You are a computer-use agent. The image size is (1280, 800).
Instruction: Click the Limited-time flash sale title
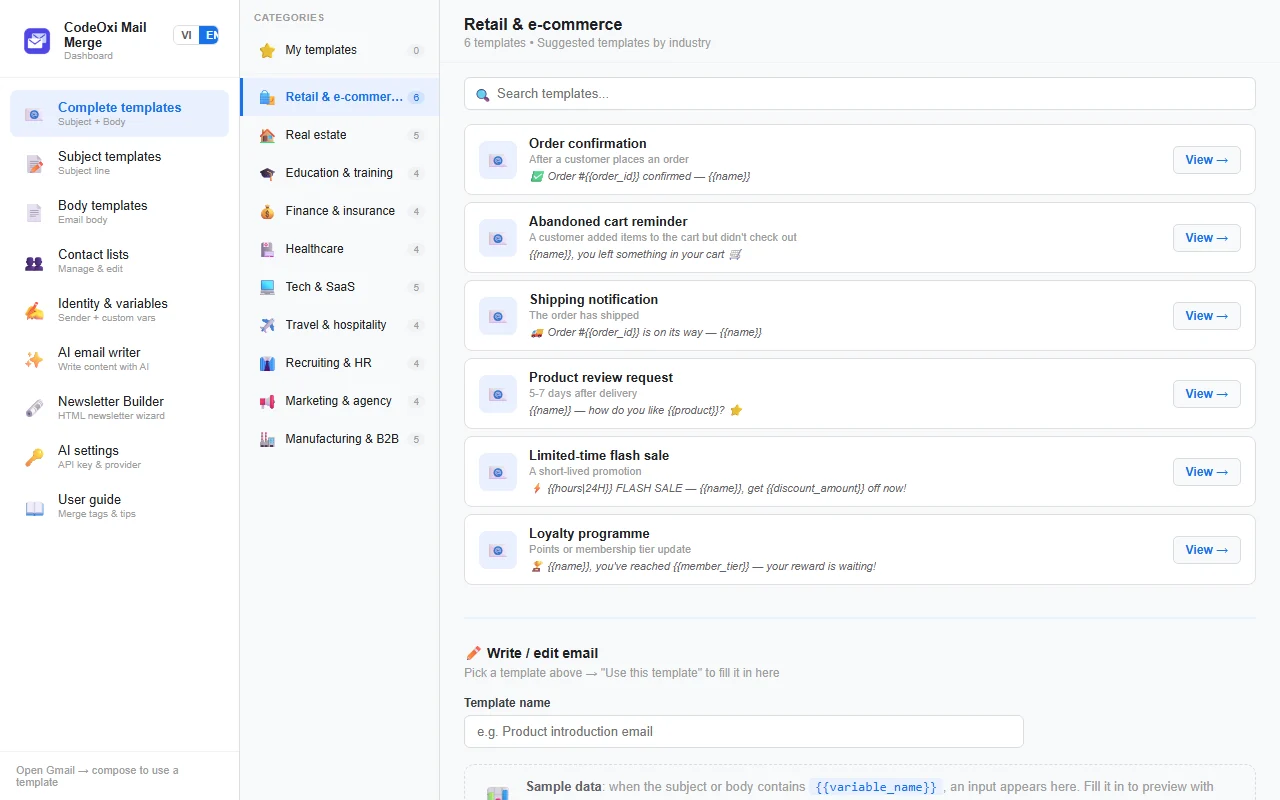pos(599,455)
